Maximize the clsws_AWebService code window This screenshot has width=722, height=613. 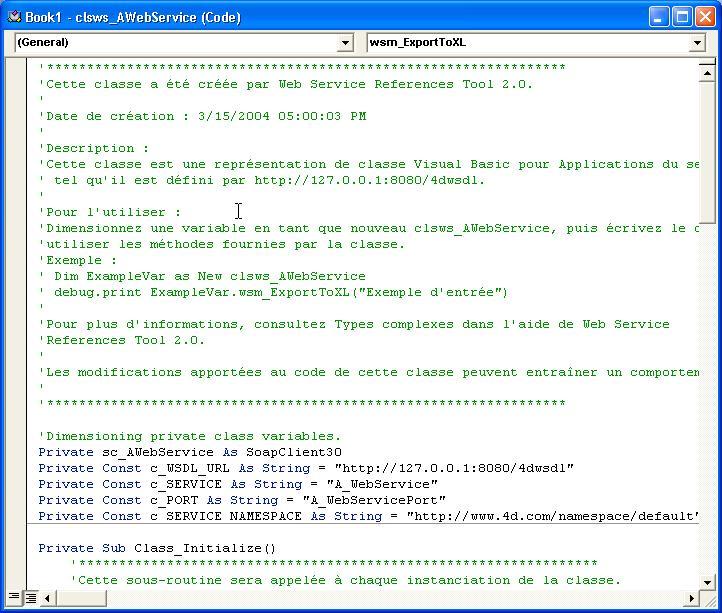(682, 17)
